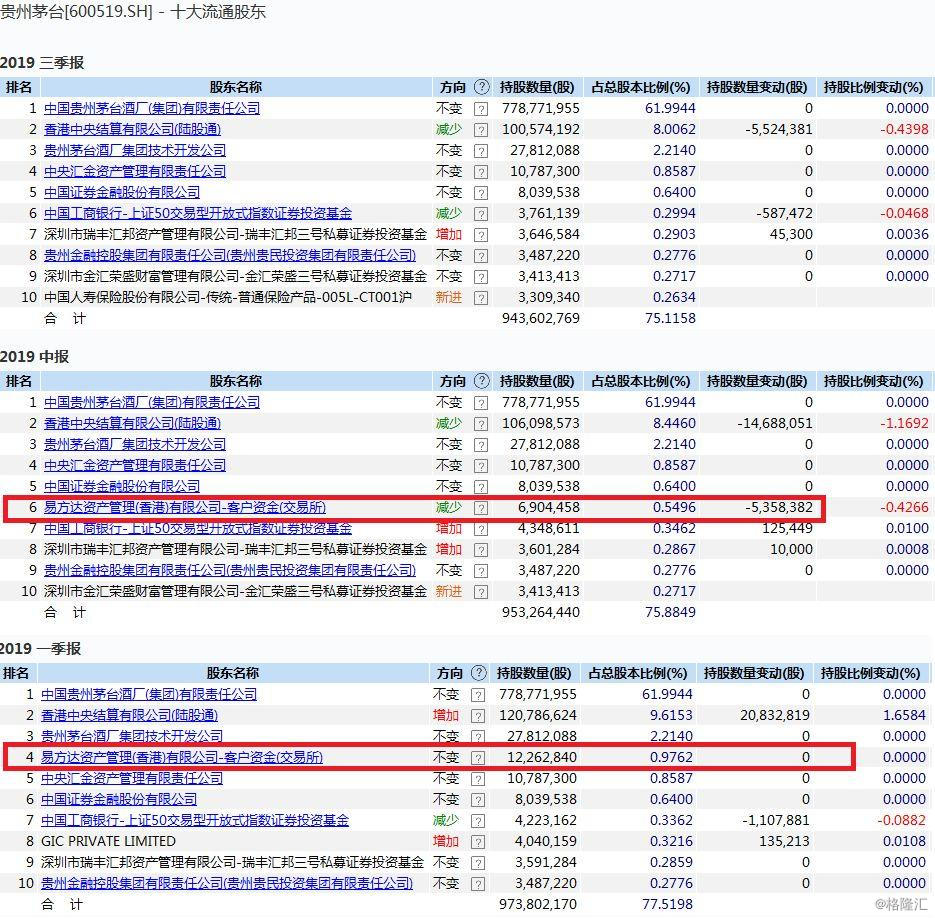Click help icon in GIC PRIVATE LIMITED row
Image resolution: width=935 pixels, height=918 pixels.
[478, 842]
